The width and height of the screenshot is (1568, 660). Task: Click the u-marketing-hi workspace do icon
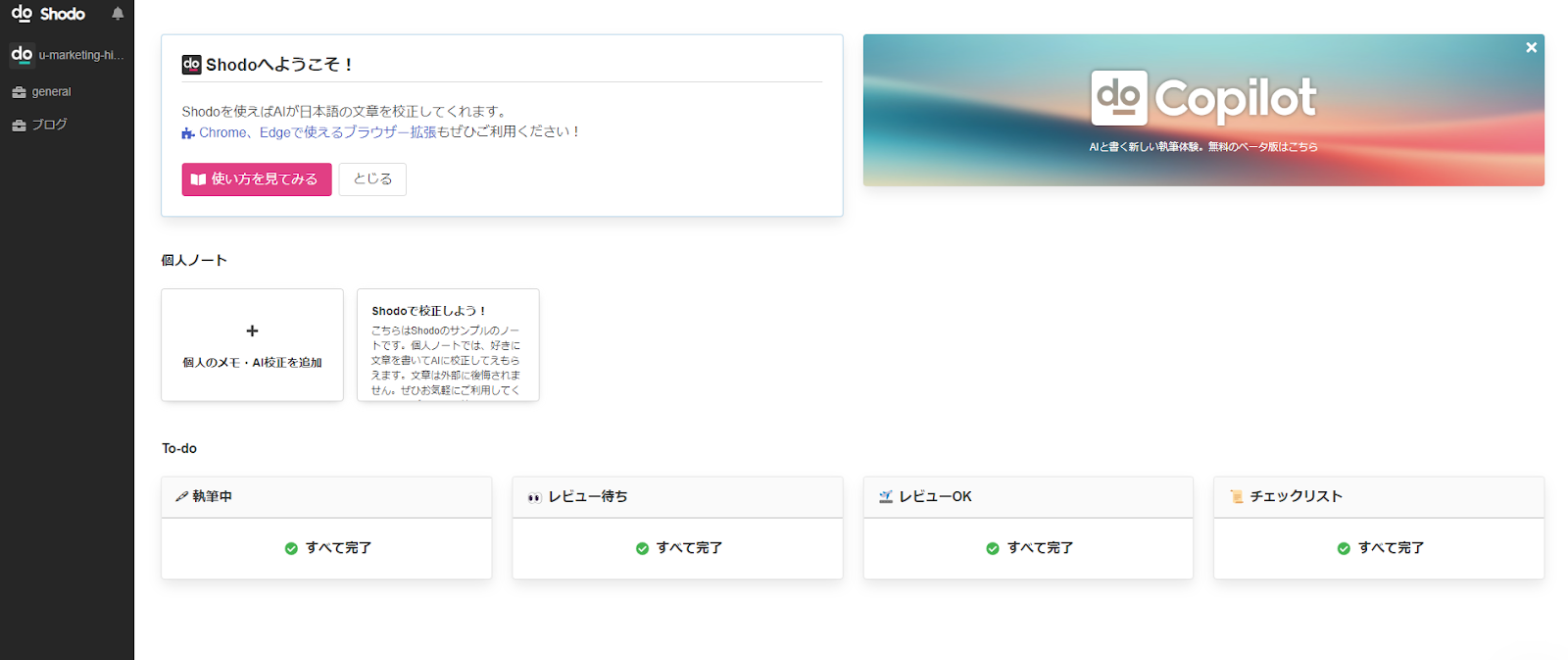point(22,55)
